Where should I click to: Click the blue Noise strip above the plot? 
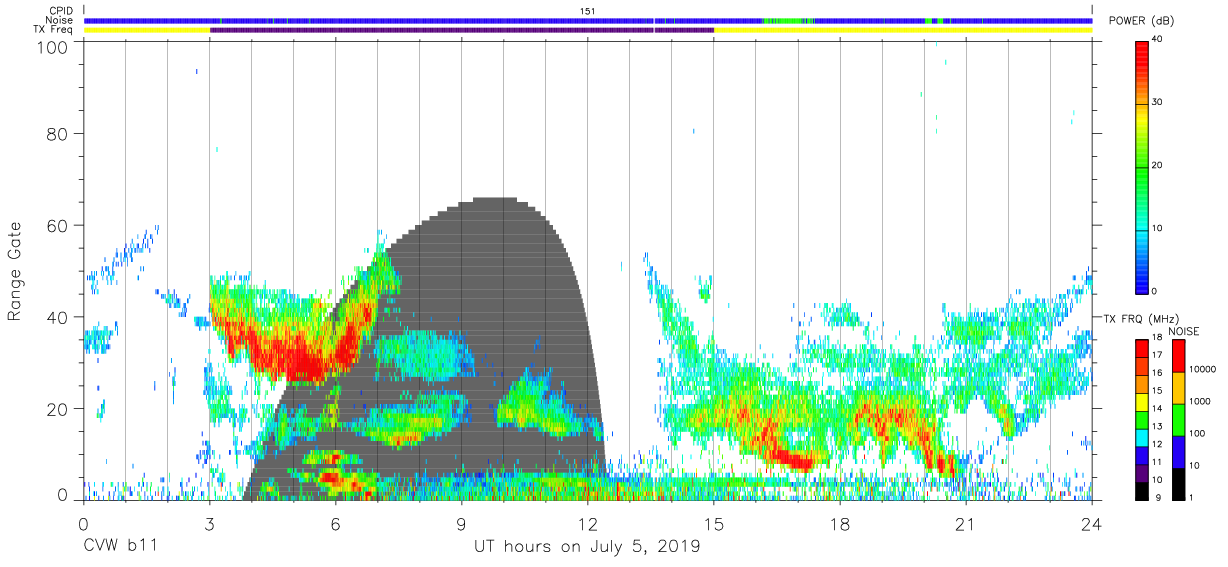[588, 20]
